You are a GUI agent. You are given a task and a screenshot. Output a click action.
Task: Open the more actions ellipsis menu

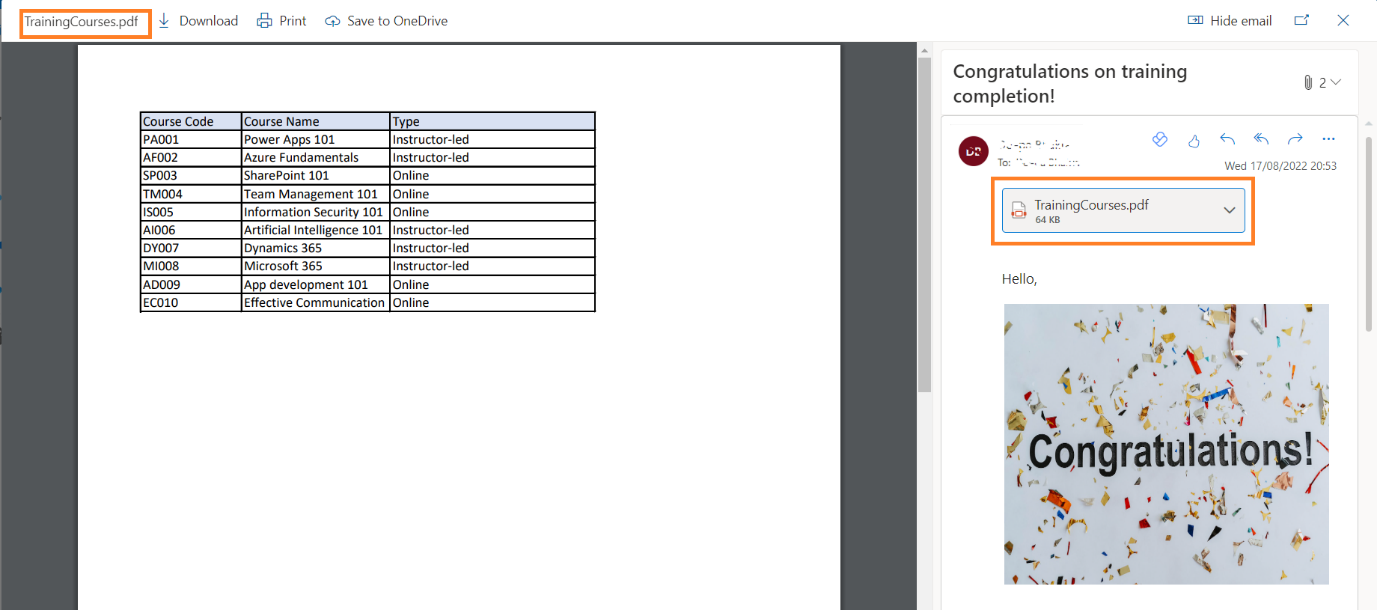[1328, 140]
